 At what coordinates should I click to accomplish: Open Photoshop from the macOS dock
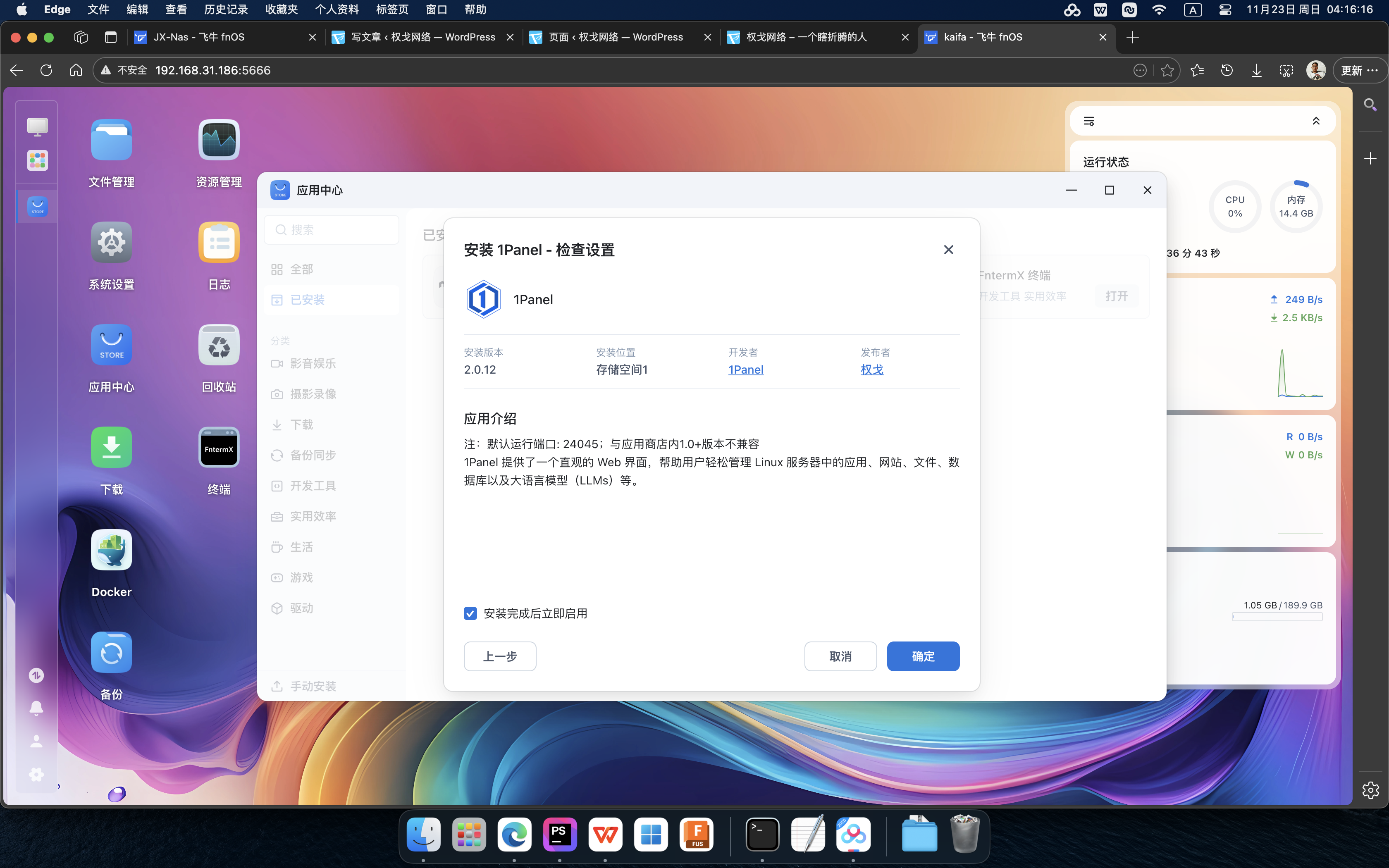560,834
